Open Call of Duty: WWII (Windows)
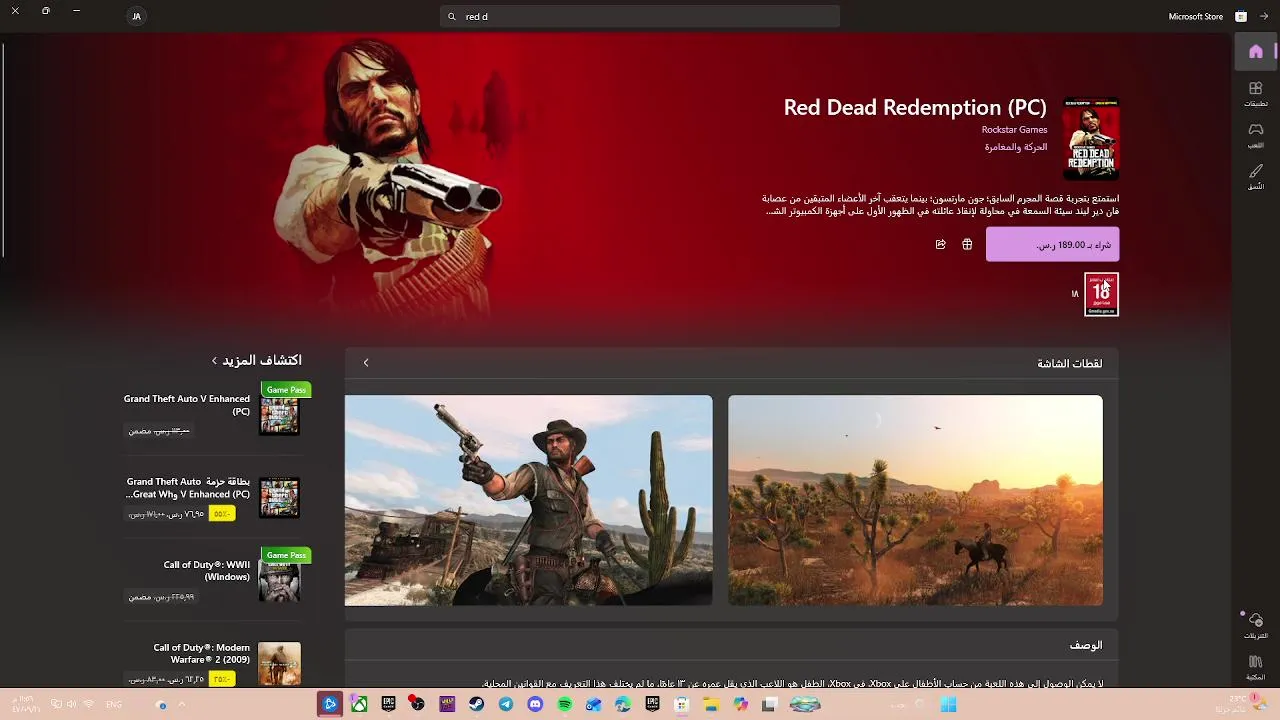Viewport: 1280px width, 720px height. click(x=212, y=581)
